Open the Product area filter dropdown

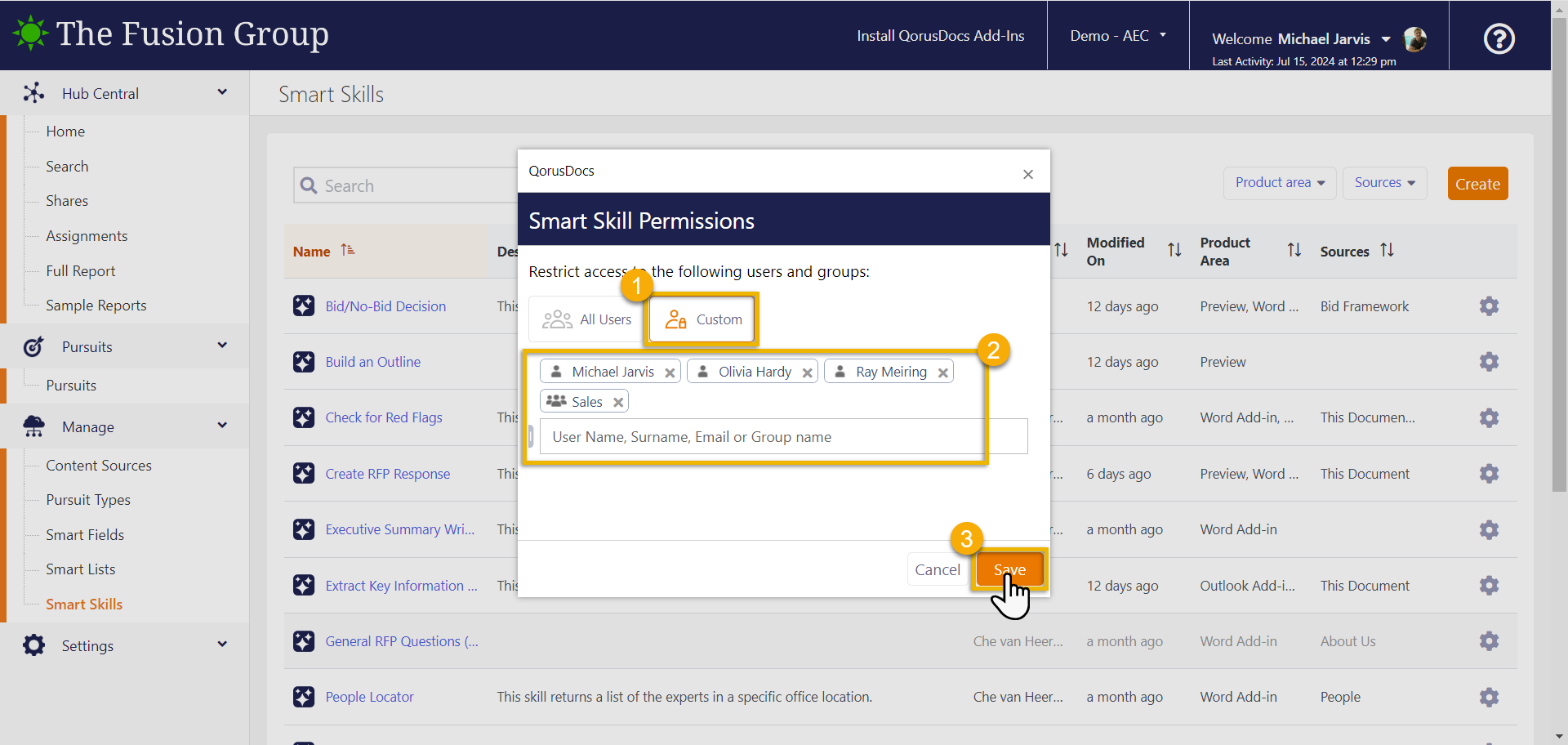(1279, 183)
